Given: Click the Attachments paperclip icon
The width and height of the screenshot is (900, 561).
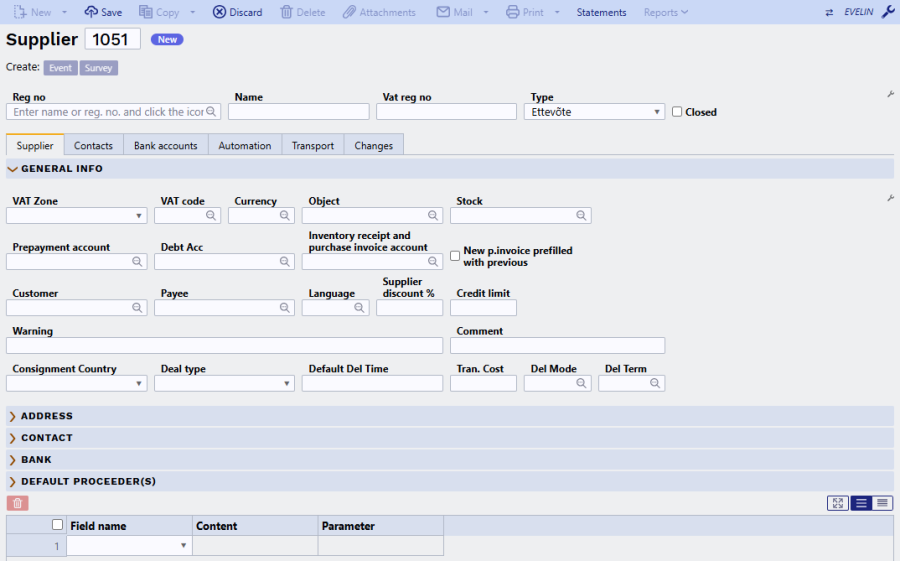Looking at the screenshot, I should (x=349, y=12).
